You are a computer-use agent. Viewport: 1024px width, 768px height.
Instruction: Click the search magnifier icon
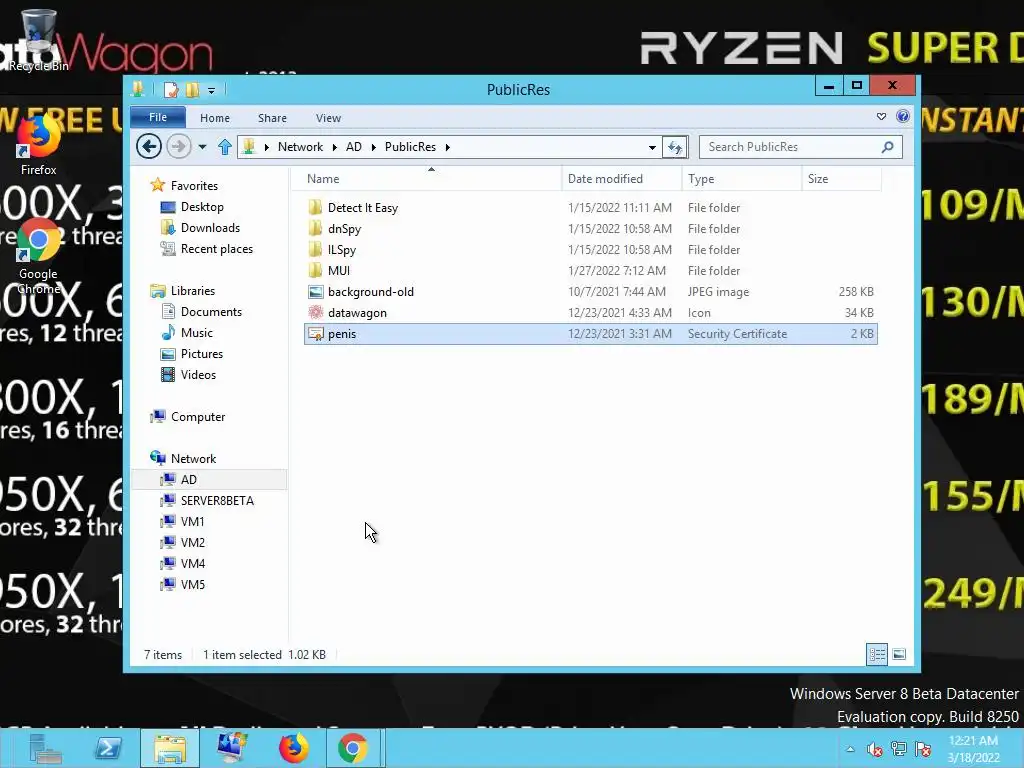point(888,147)
